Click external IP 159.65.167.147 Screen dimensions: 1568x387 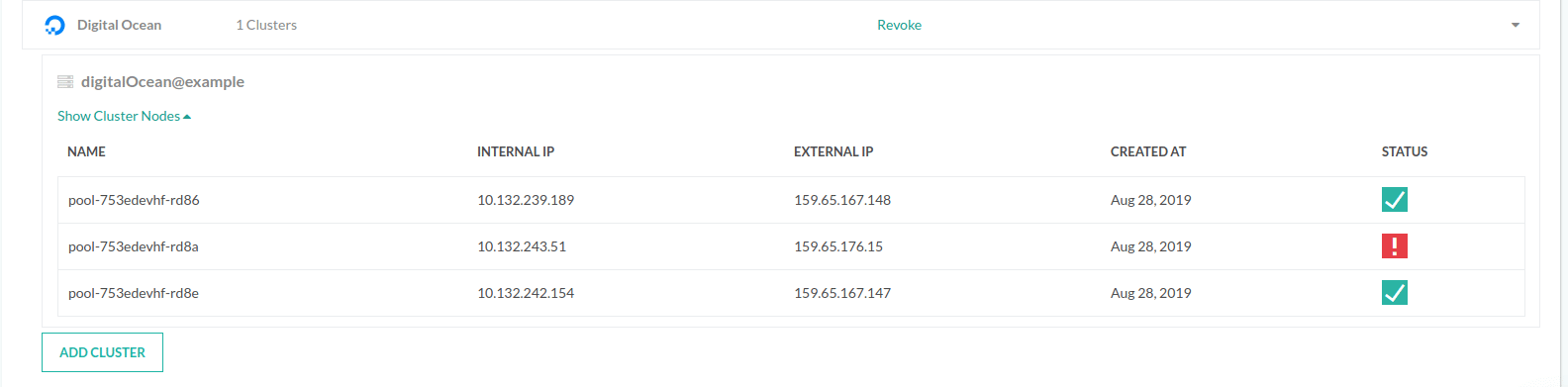coord(842,293)
